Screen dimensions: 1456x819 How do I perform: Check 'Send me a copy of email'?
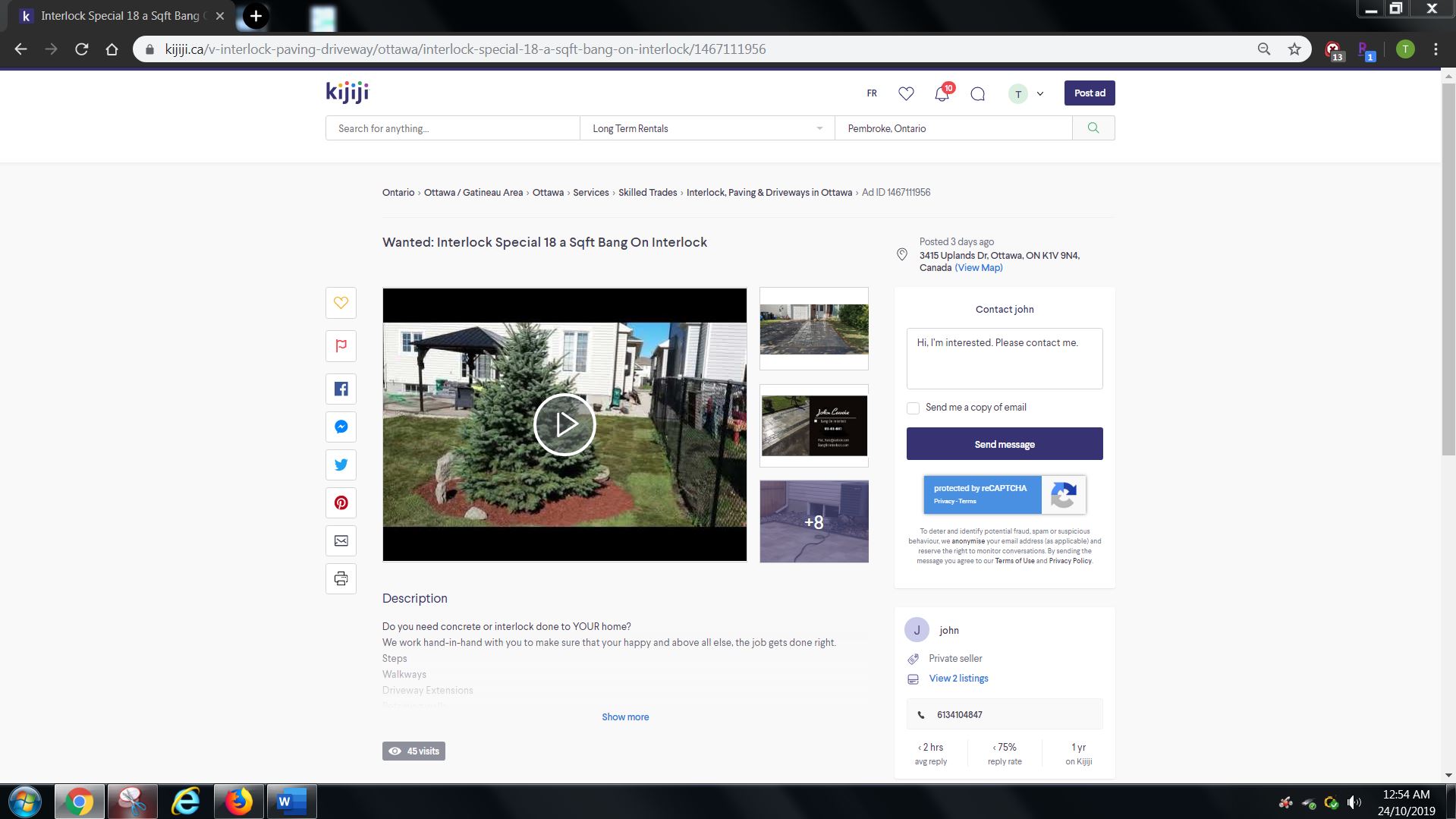coord(914,408)
